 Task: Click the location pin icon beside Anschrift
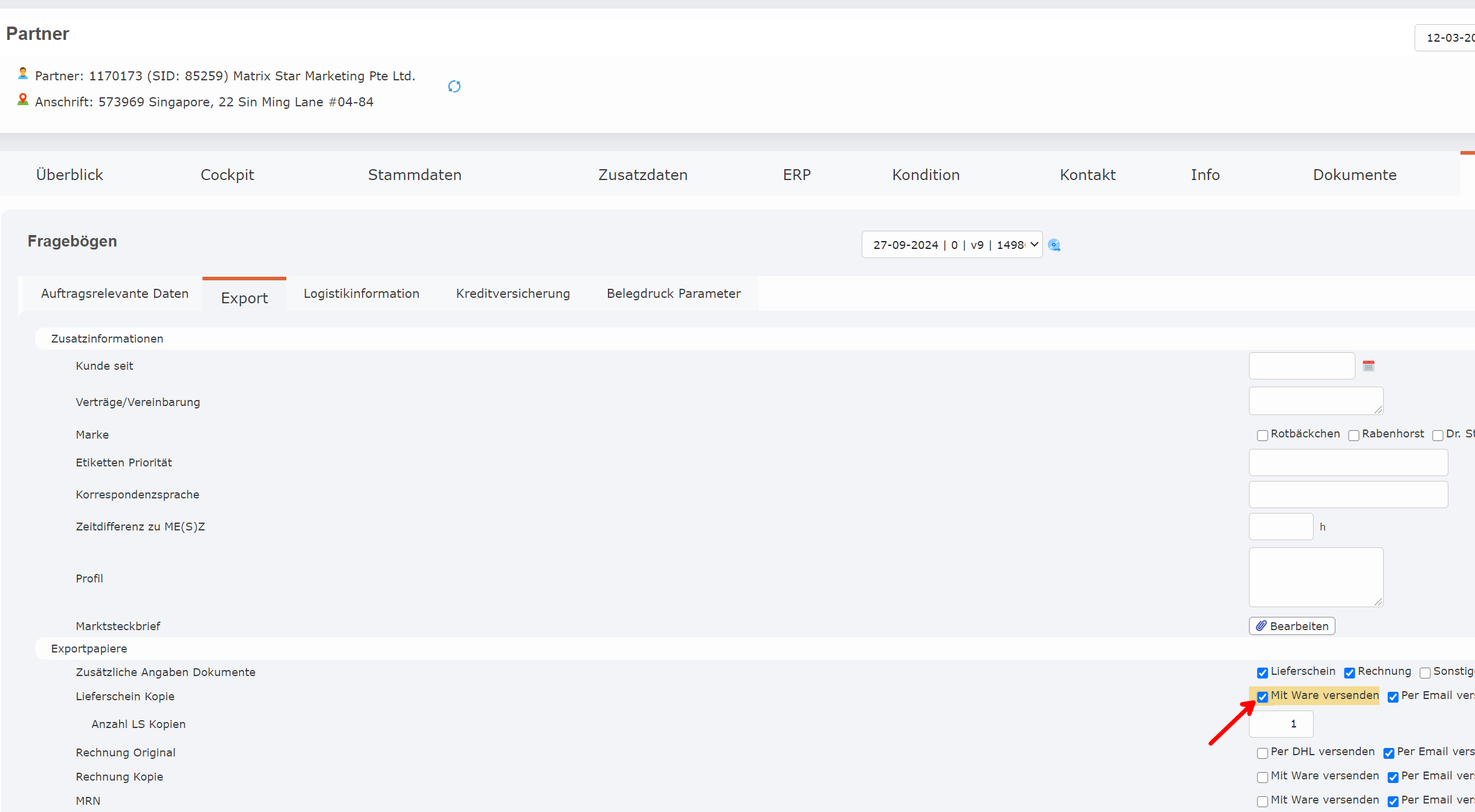[22, 99]
